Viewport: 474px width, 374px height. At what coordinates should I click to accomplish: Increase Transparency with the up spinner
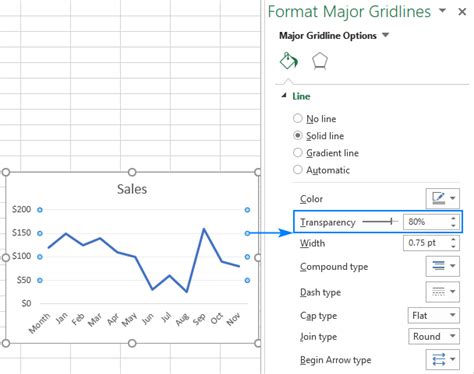pyautogui.click(x=453, y=218)
